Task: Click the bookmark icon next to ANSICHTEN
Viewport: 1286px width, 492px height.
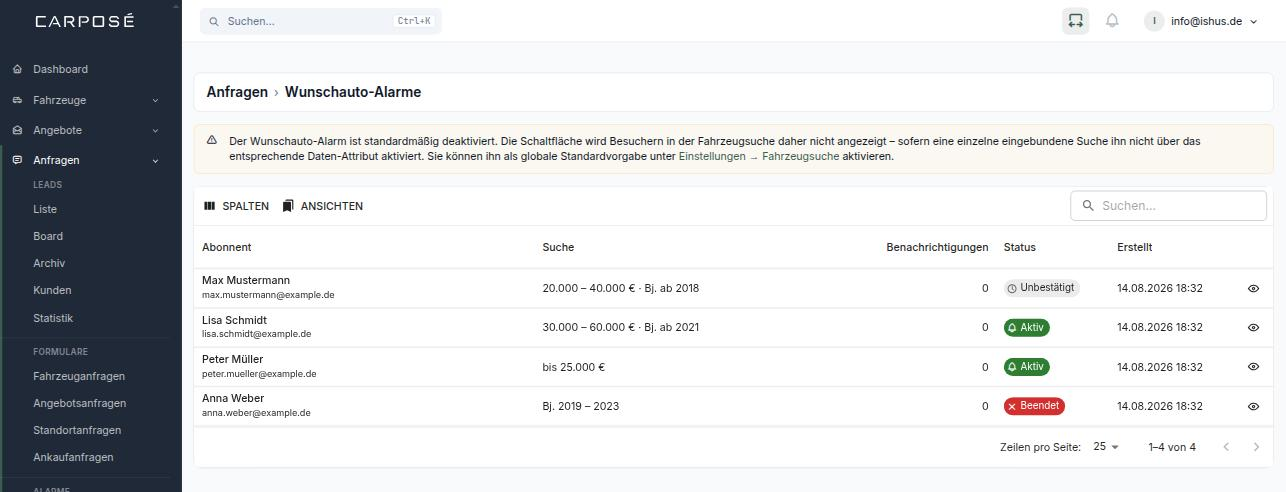Action: (288, 206)
